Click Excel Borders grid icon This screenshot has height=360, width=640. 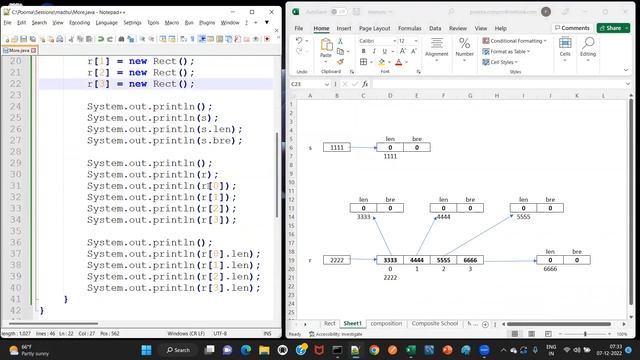(x=363, y=62)
